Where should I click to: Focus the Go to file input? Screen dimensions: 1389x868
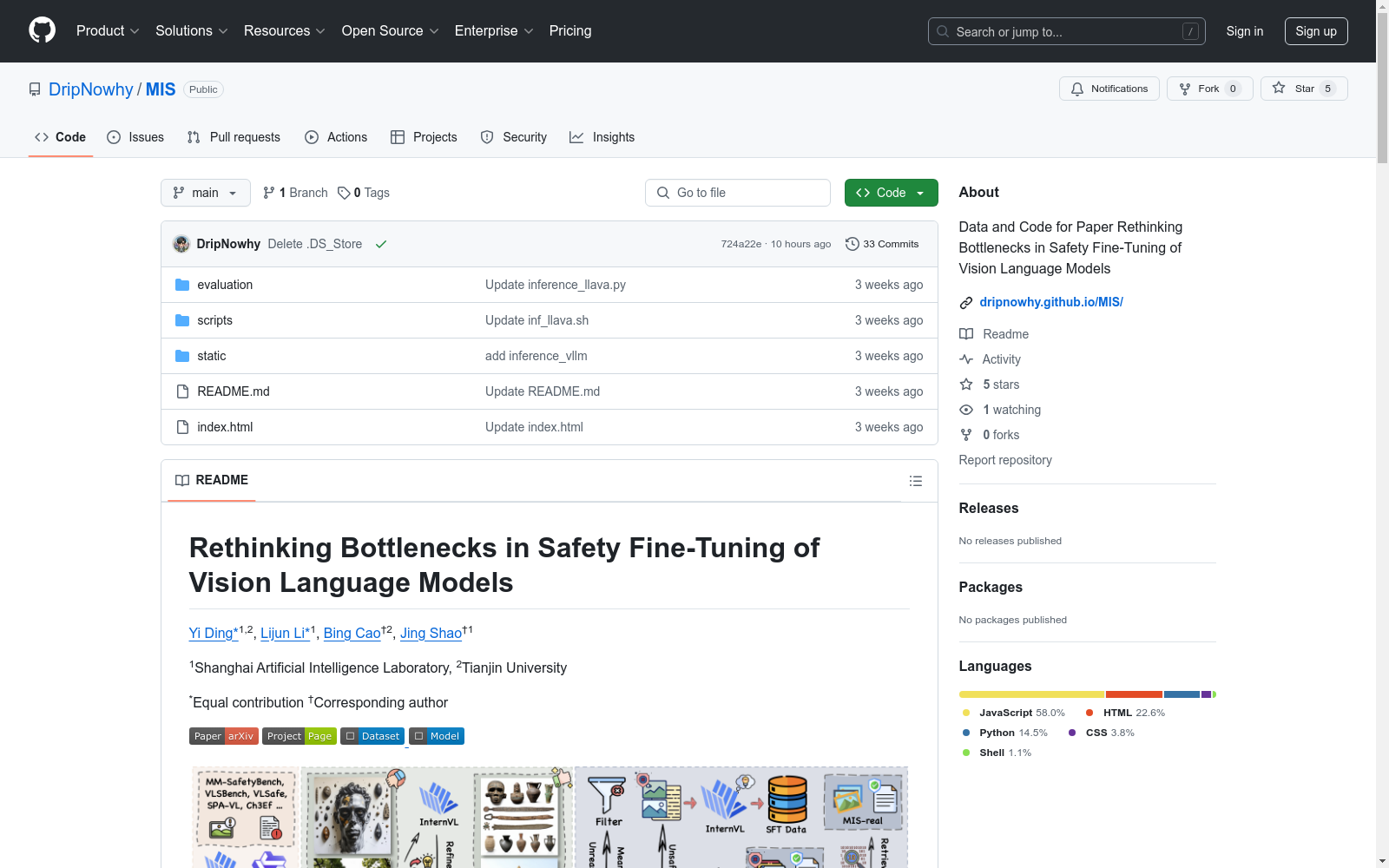[x=738, y=193]
